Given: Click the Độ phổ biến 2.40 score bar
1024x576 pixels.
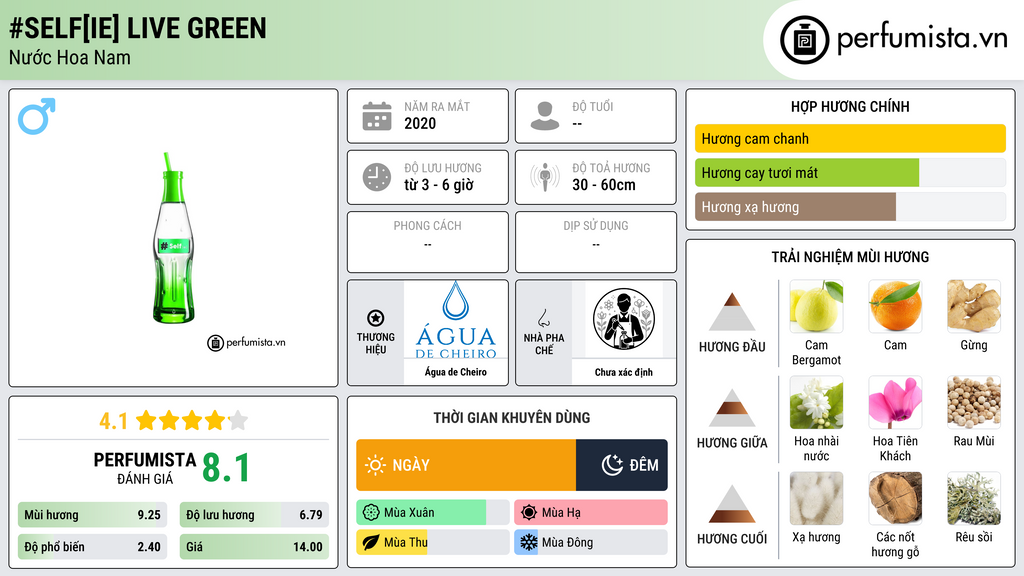Looking at the screenshot, I should (93, 547).
